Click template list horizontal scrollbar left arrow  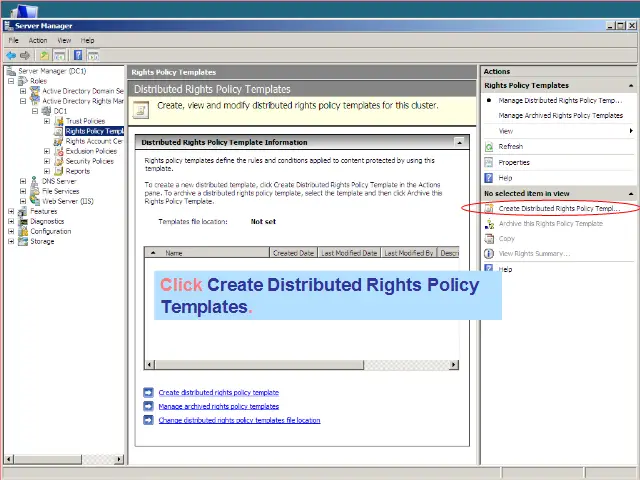(150, 364)
